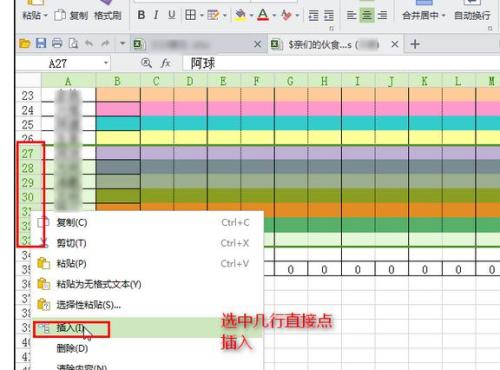500x370 pixels.
Task: Add a new document tab with plus
Action: click(x=415, y=44)
